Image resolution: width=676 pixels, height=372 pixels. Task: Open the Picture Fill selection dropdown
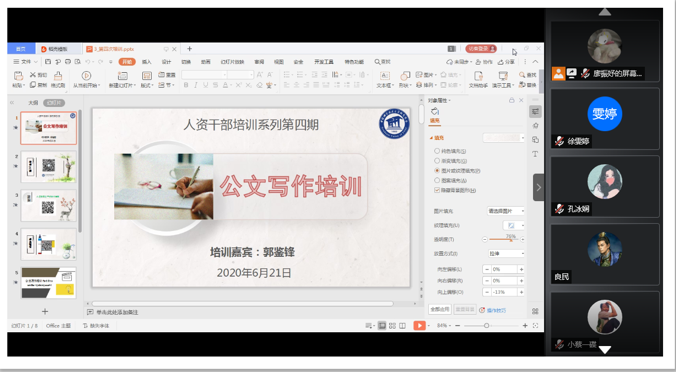point(506,211)
